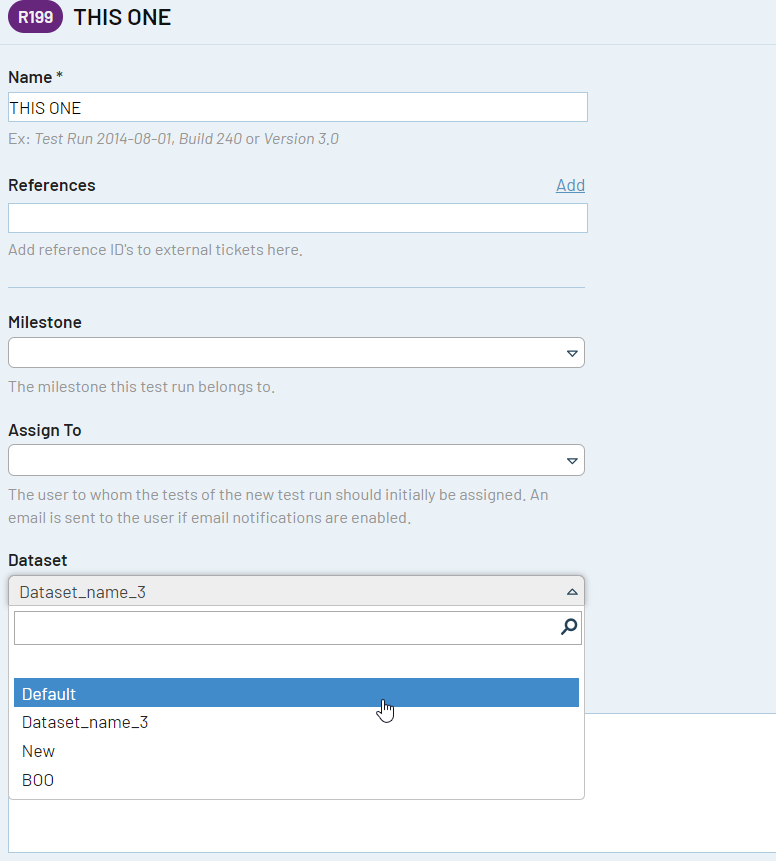Click the magnifier icon in dataset search
The image size is (776, 861).
coord(569,627)
